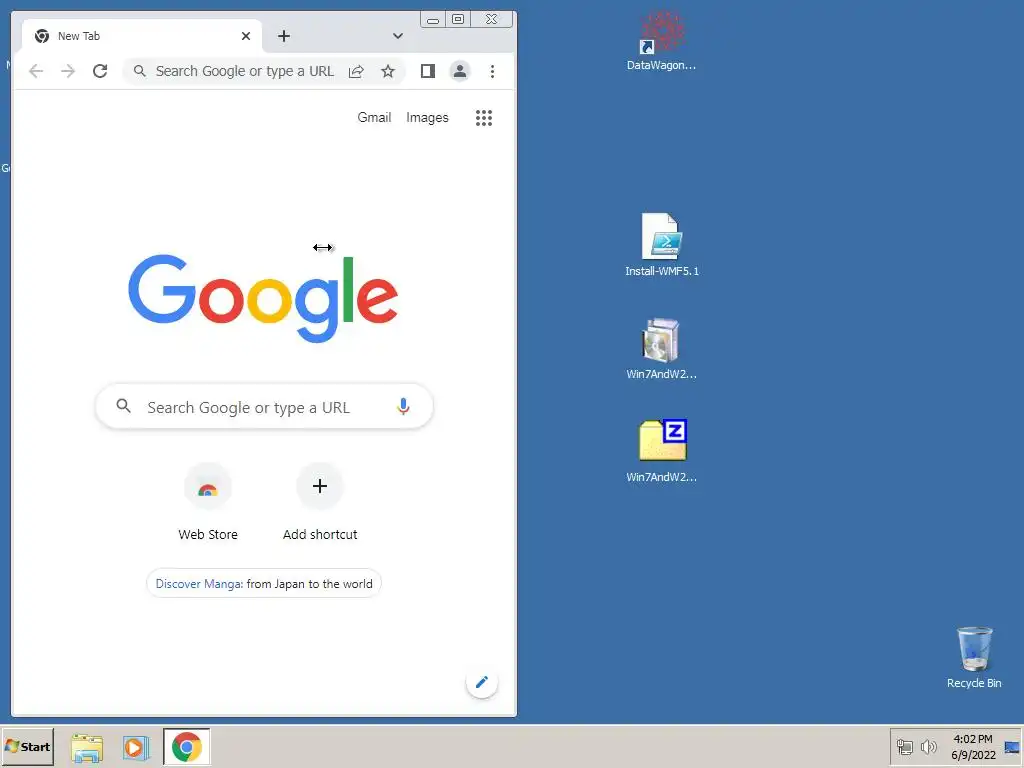The width and height of the screenshot is (1024, 768).
Task: Open a new tab with the plus button
Action: (x=283, y=36)
